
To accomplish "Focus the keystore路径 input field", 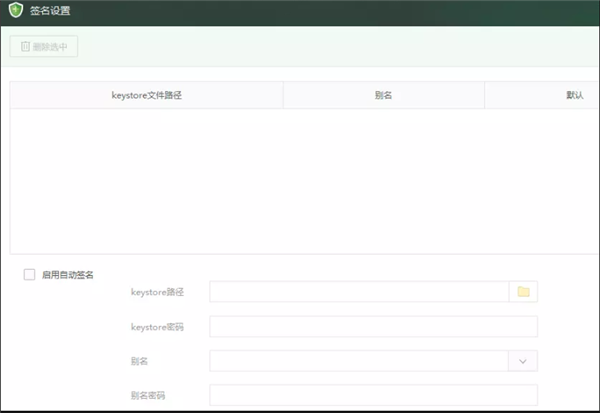I will point(358,292).
